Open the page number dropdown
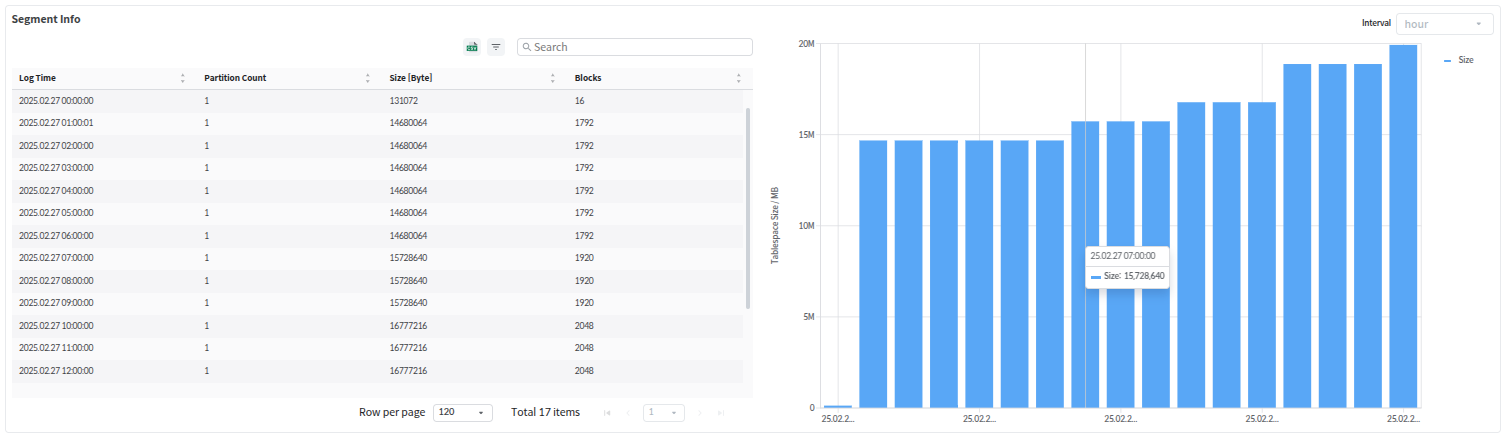This screenshot has height=437, width=1508. [662, 412]
